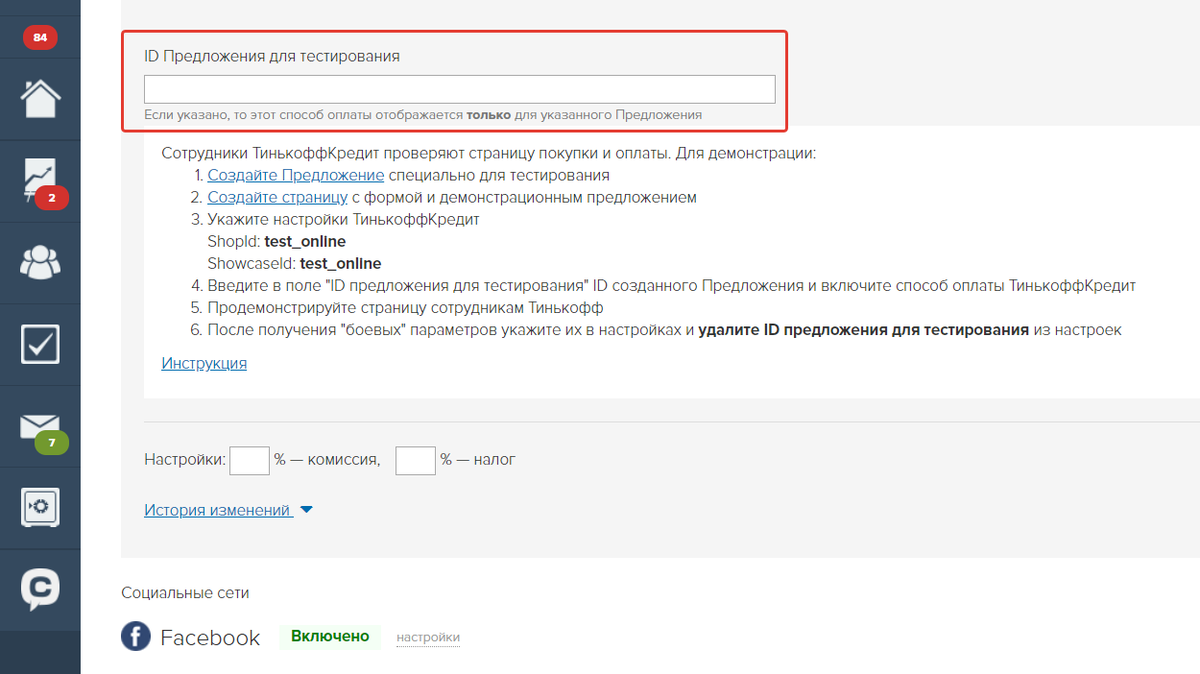This screenshot has height=674, width=1200.
Task: Open the sales chart section in sidebar
Action: coord(40,181)
